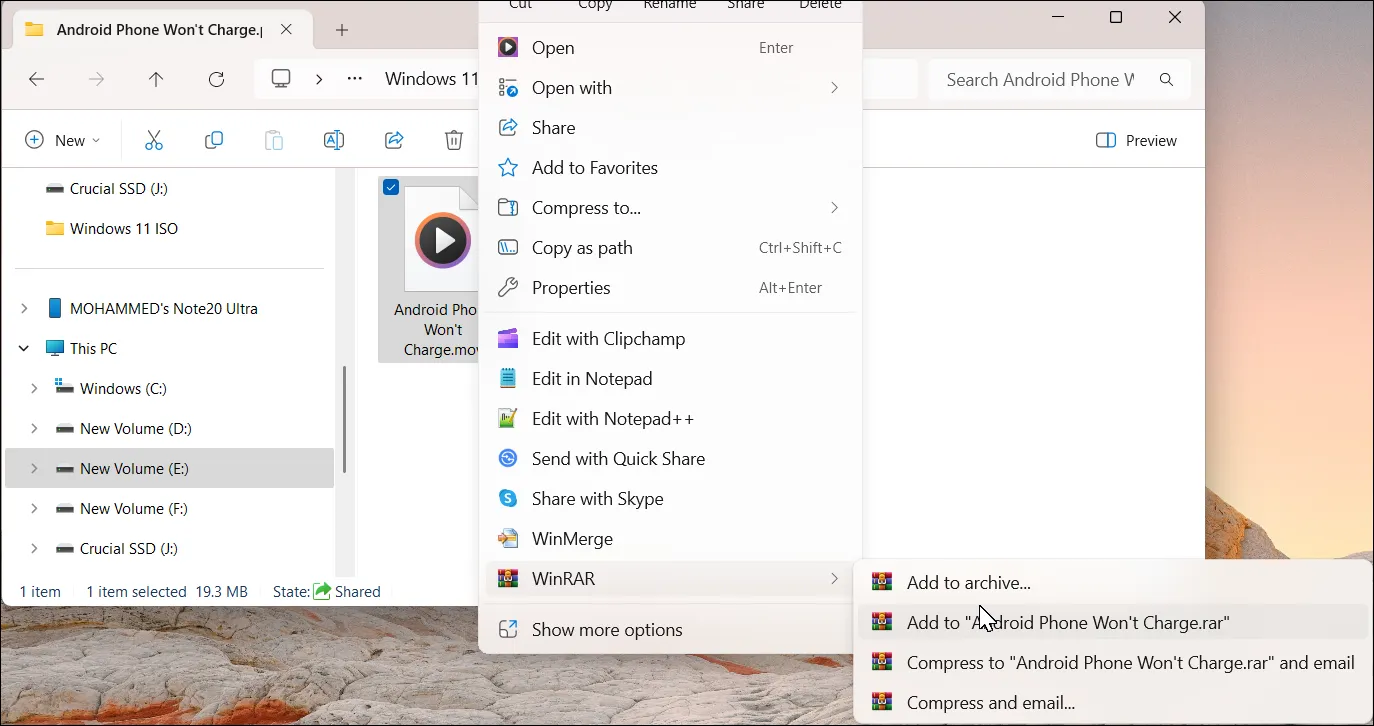Image resolution: width=1374 pixels, height=726 pixels.
Task: Delete the file with the trash icon
Action: pyautogui.click(x=453, y=140)
